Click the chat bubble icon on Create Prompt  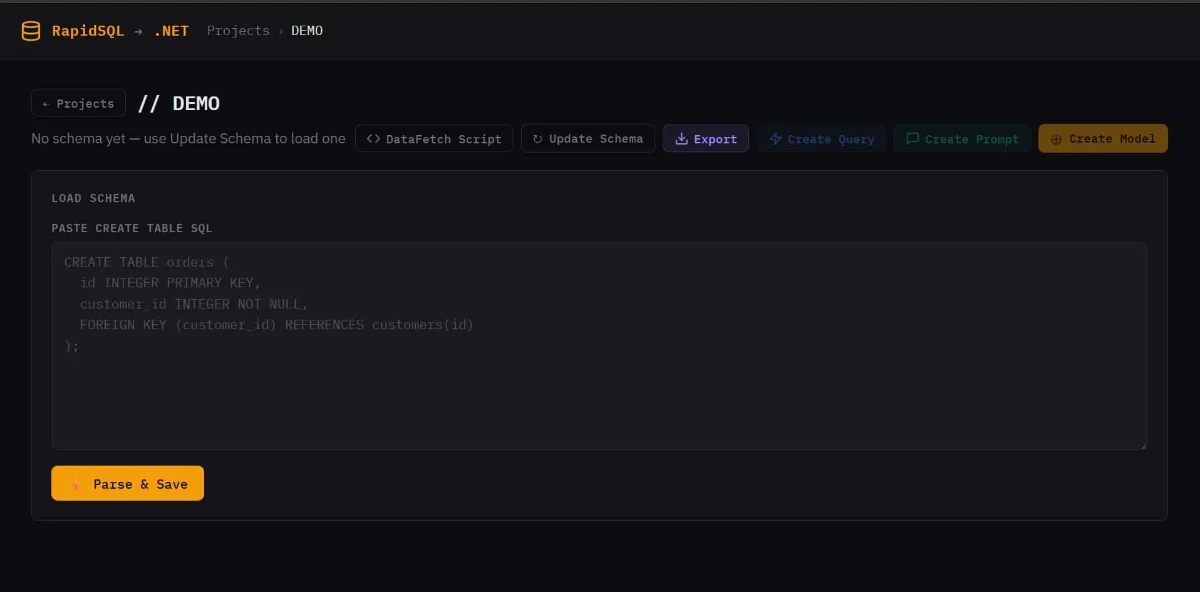(912, 139)
